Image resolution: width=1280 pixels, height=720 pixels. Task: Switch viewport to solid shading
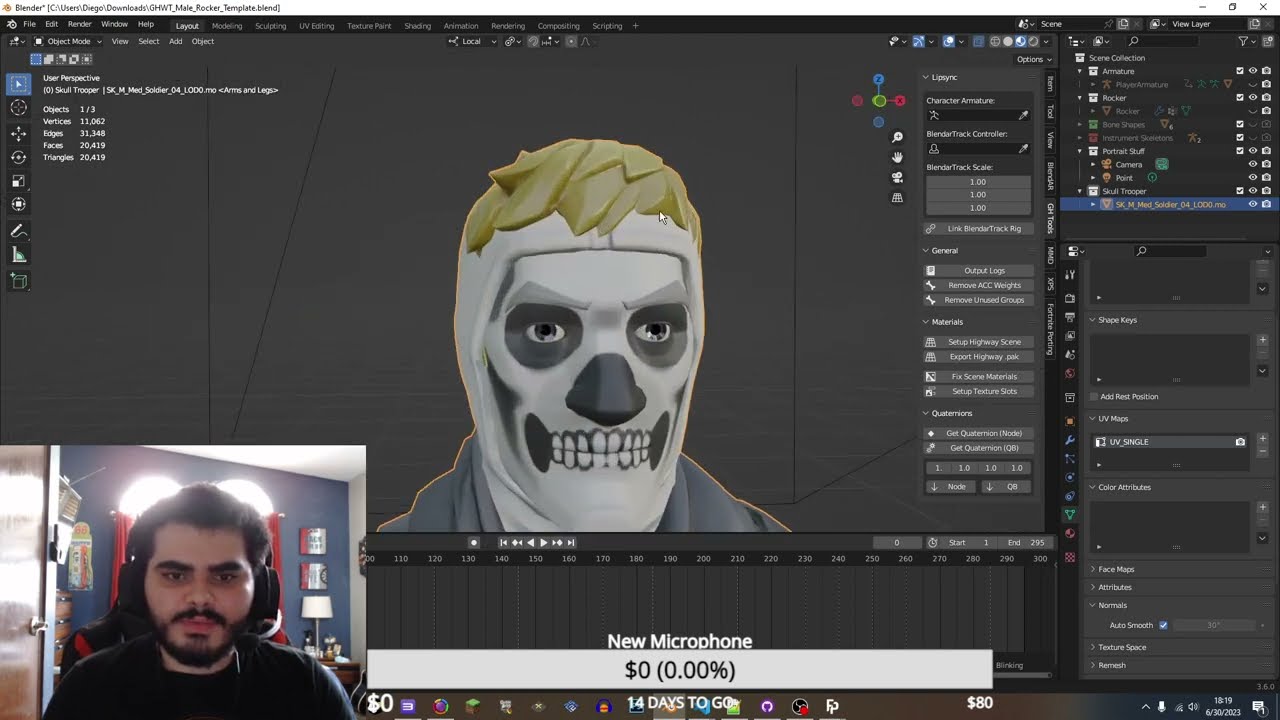[1008, 41]
